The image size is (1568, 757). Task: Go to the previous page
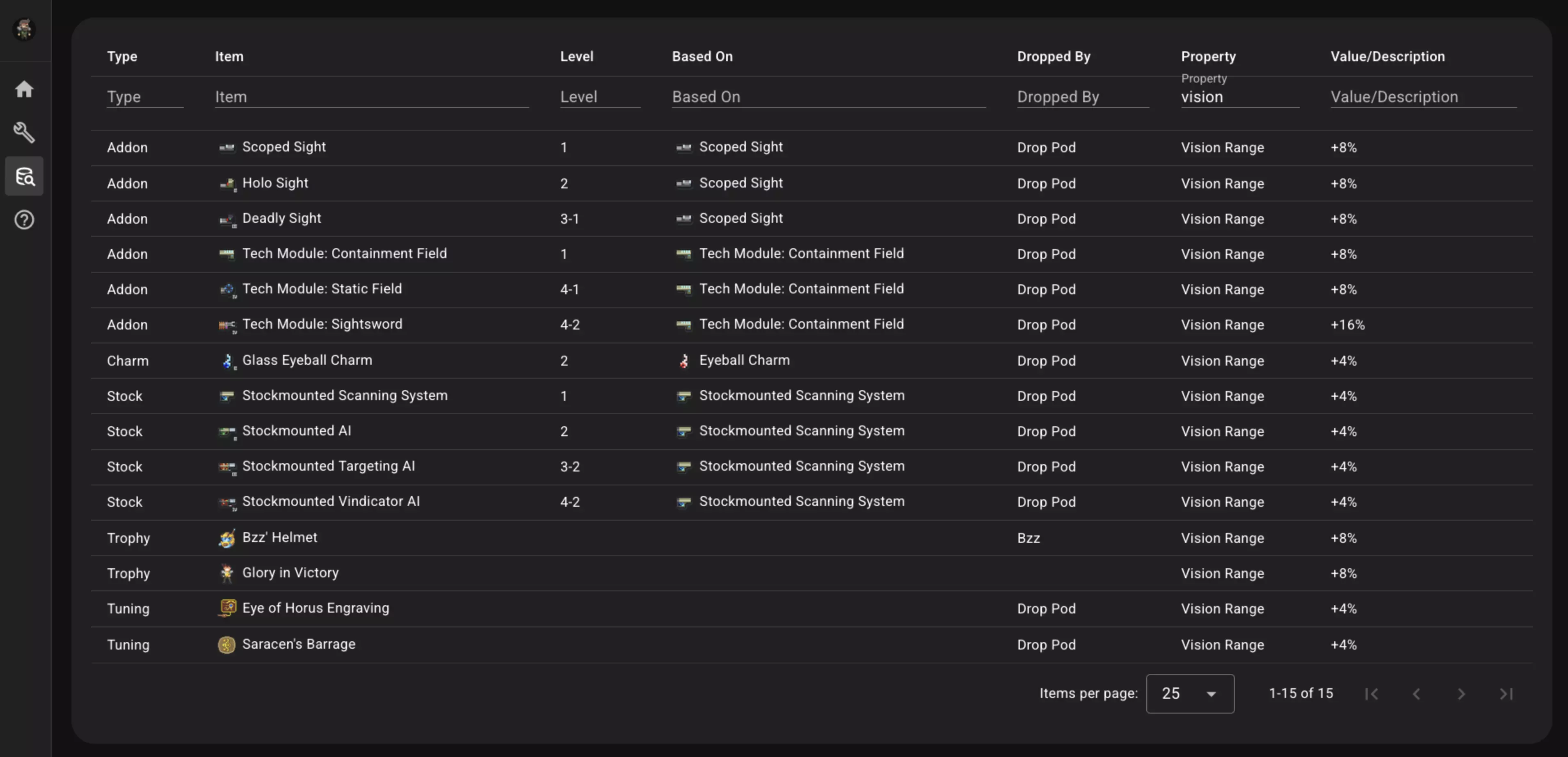pos(1417,694)
